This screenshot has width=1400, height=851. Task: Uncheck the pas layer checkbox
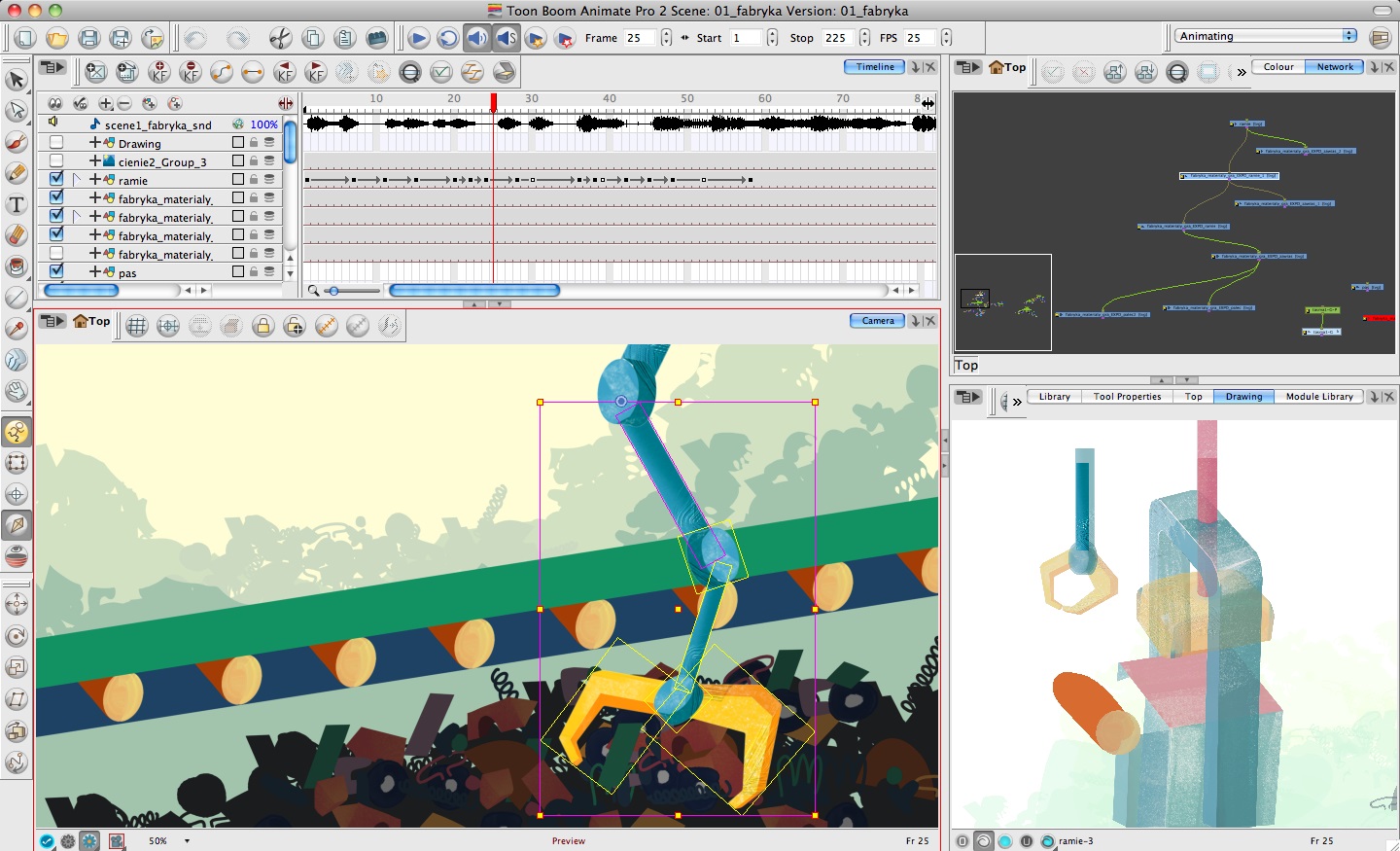coord(56,272)
